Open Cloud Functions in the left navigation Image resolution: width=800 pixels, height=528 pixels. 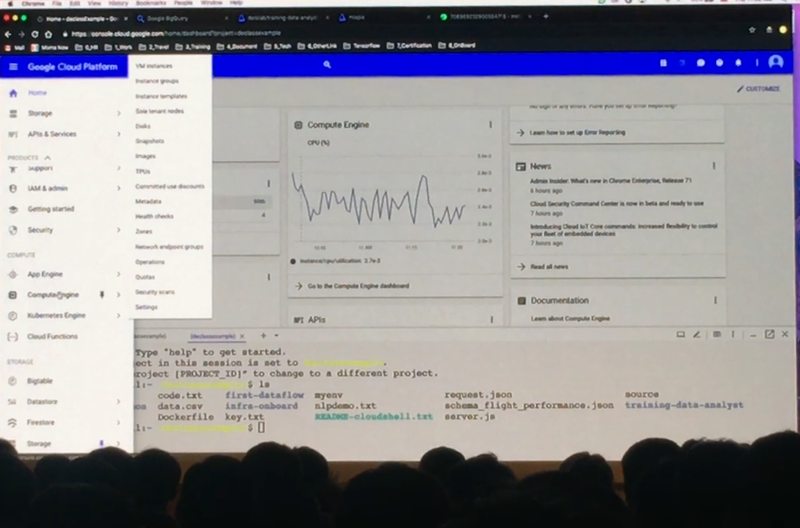(x=52, y=336)
